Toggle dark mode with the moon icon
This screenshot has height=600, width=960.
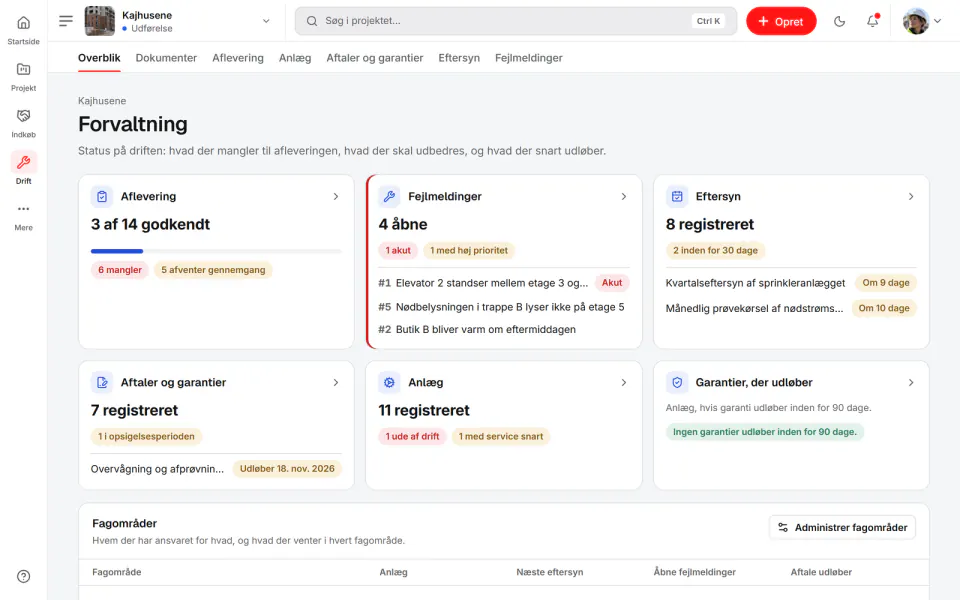pos(839,21)
